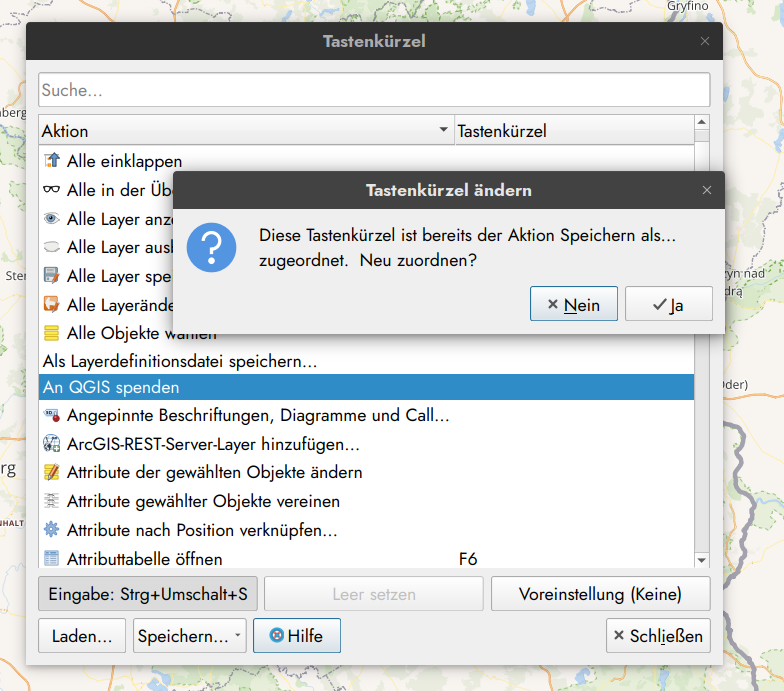Click the Alle einklappen icon
Image resolution: width=784 pixels, height=691 pixels.
tap(52, 160)
